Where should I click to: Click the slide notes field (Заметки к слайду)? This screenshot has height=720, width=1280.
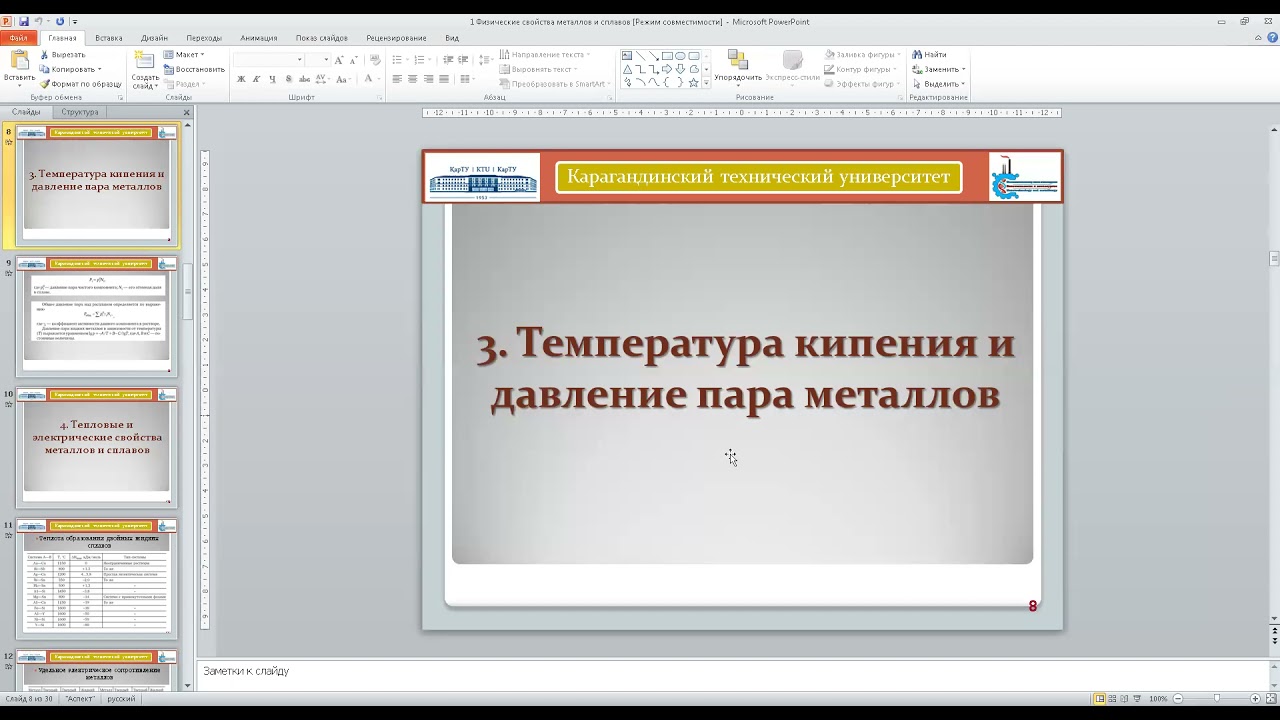(730, 672)
